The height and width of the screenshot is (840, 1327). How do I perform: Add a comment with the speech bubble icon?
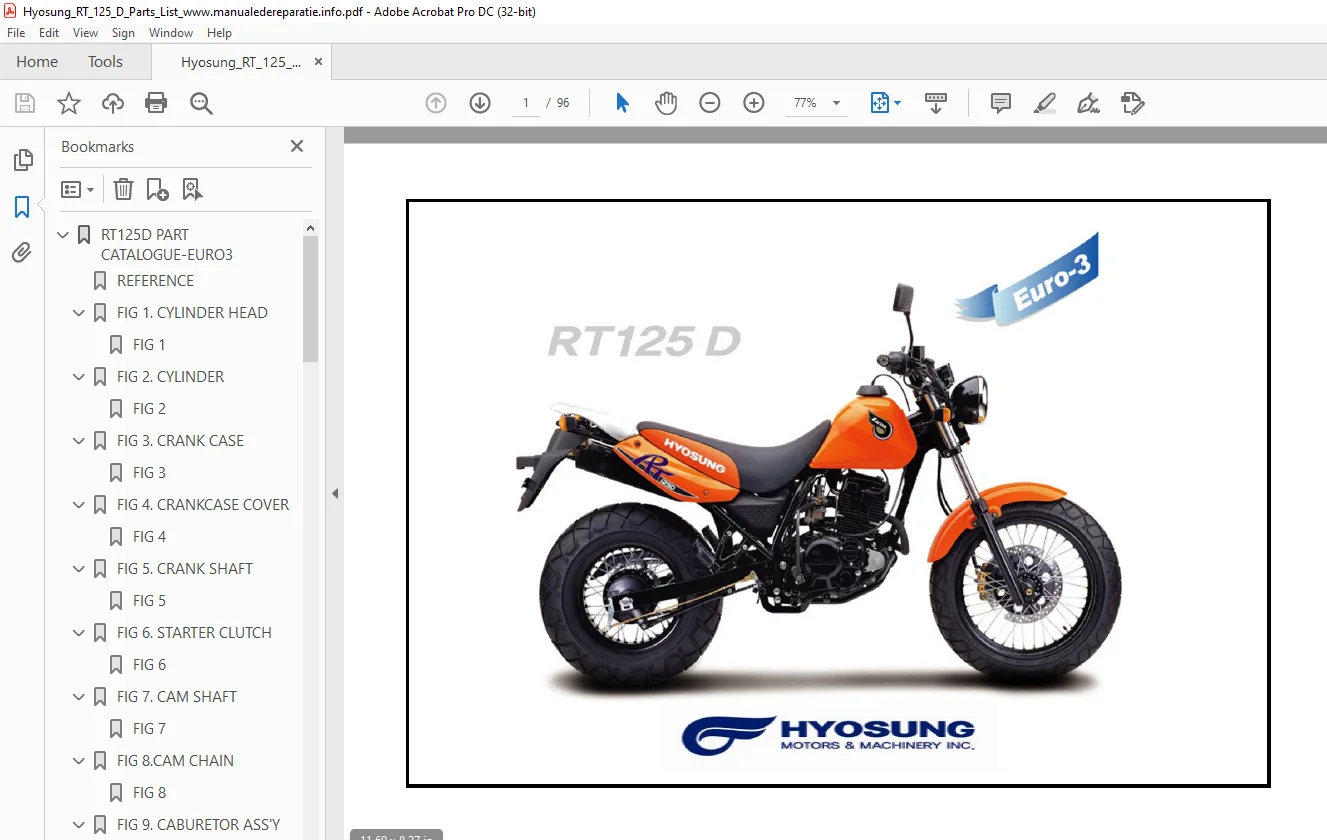point(1000,103)
